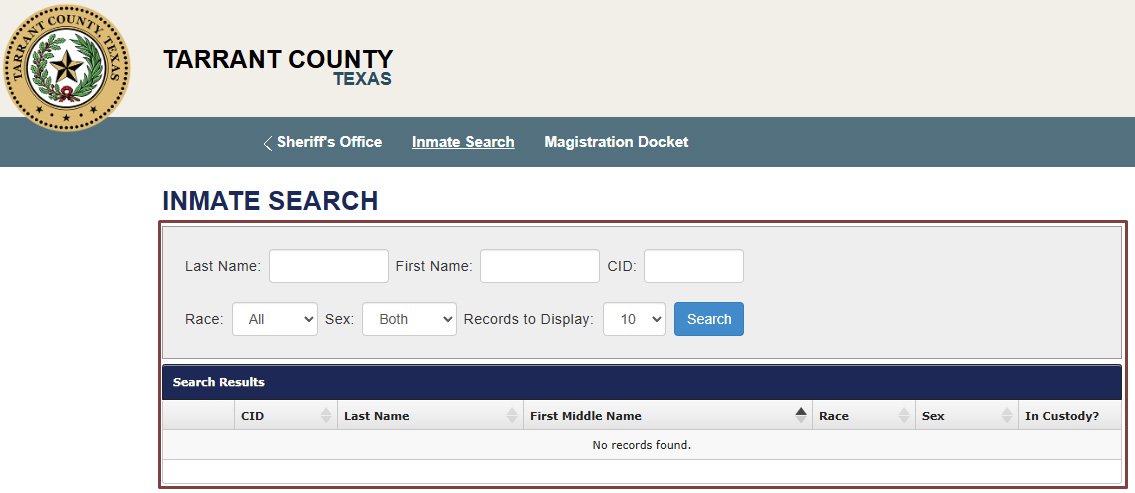
Task: Click the In Custody? column header
Action: point(1070,416)
